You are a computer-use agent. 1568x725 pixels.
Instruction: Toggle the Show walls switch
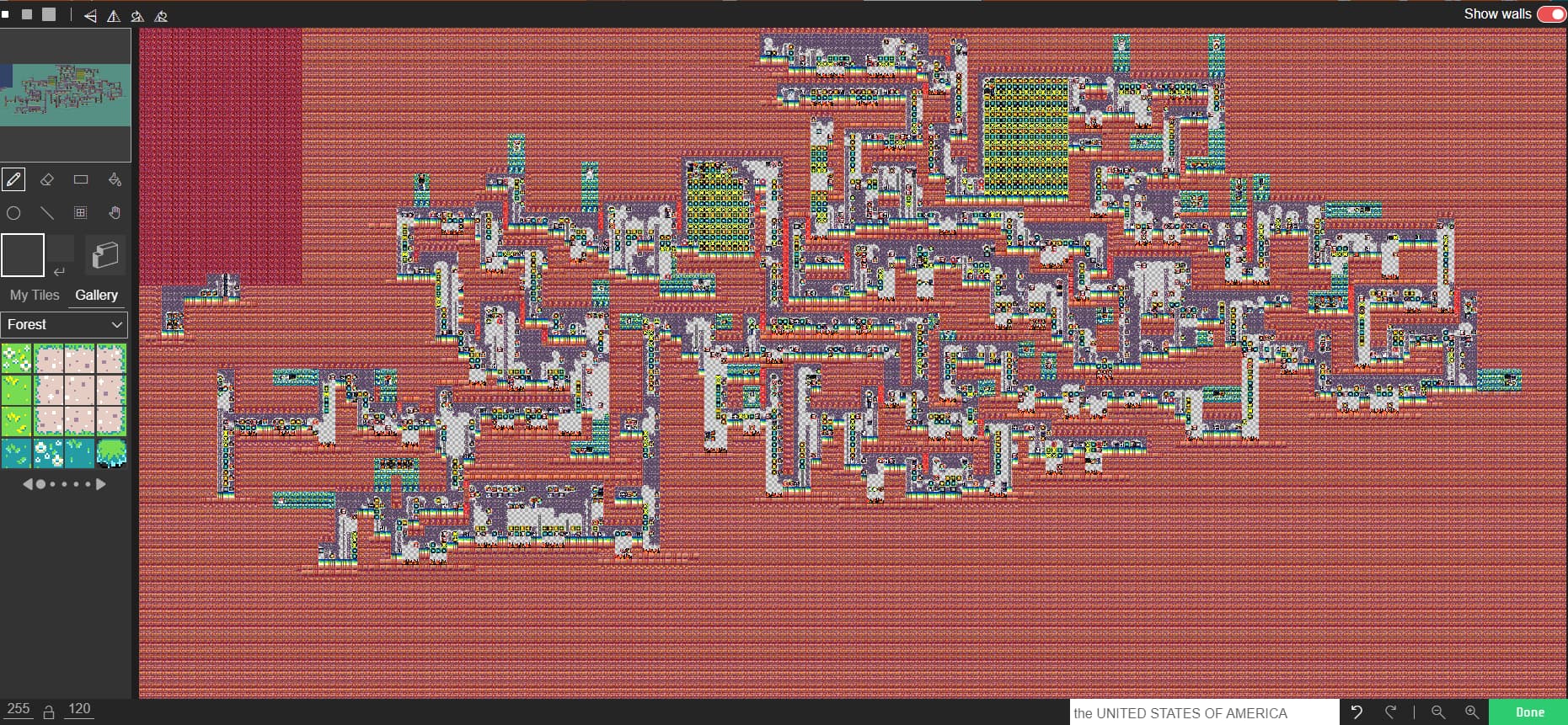(1551, 14)
